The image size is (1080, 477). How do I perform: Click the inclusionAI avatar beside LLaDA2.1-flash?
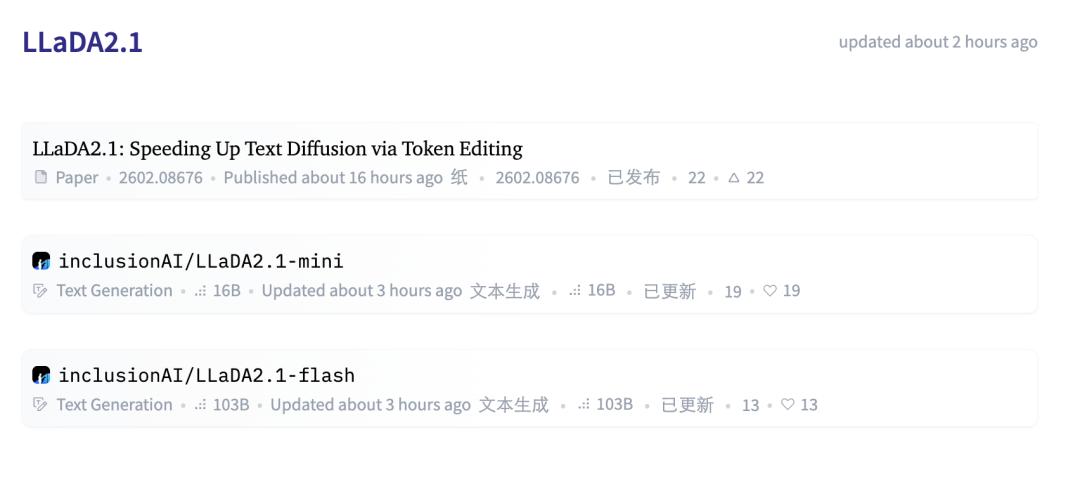(41, 375)
